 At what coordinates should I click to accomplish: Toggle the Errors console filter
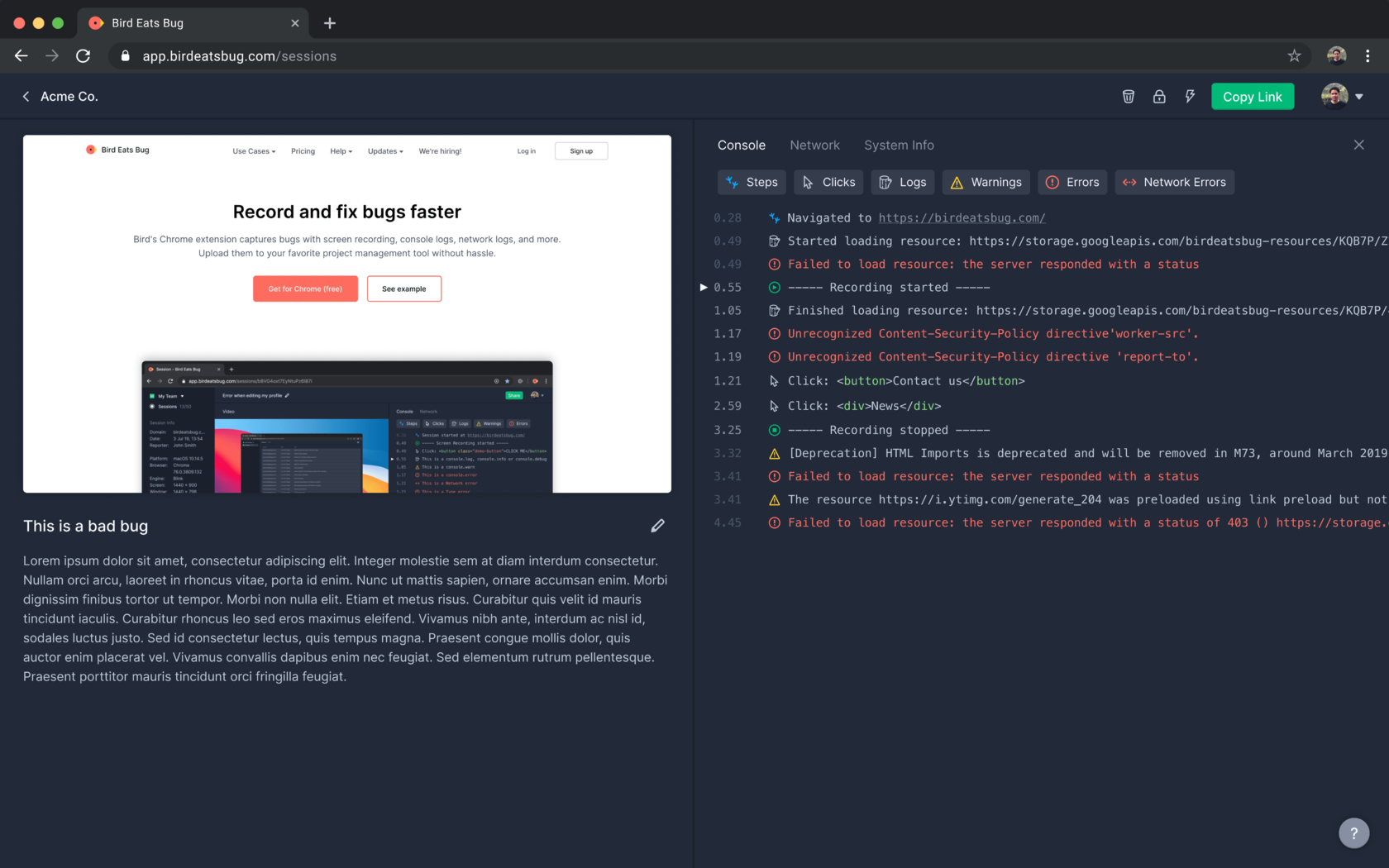click(1072, 182)
